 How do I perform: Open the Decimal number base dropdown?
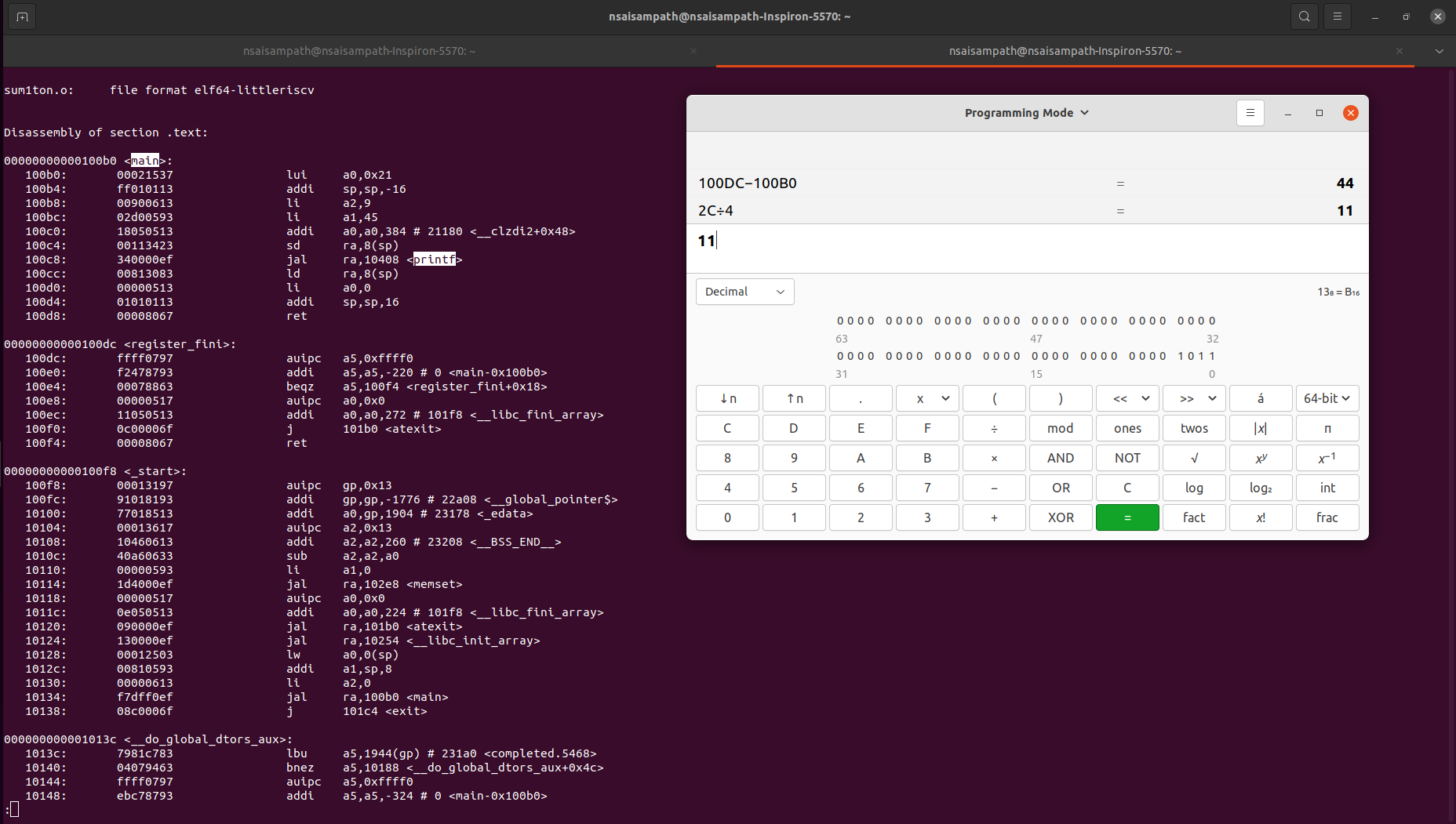pyautogui.click(x=744, y=291)
